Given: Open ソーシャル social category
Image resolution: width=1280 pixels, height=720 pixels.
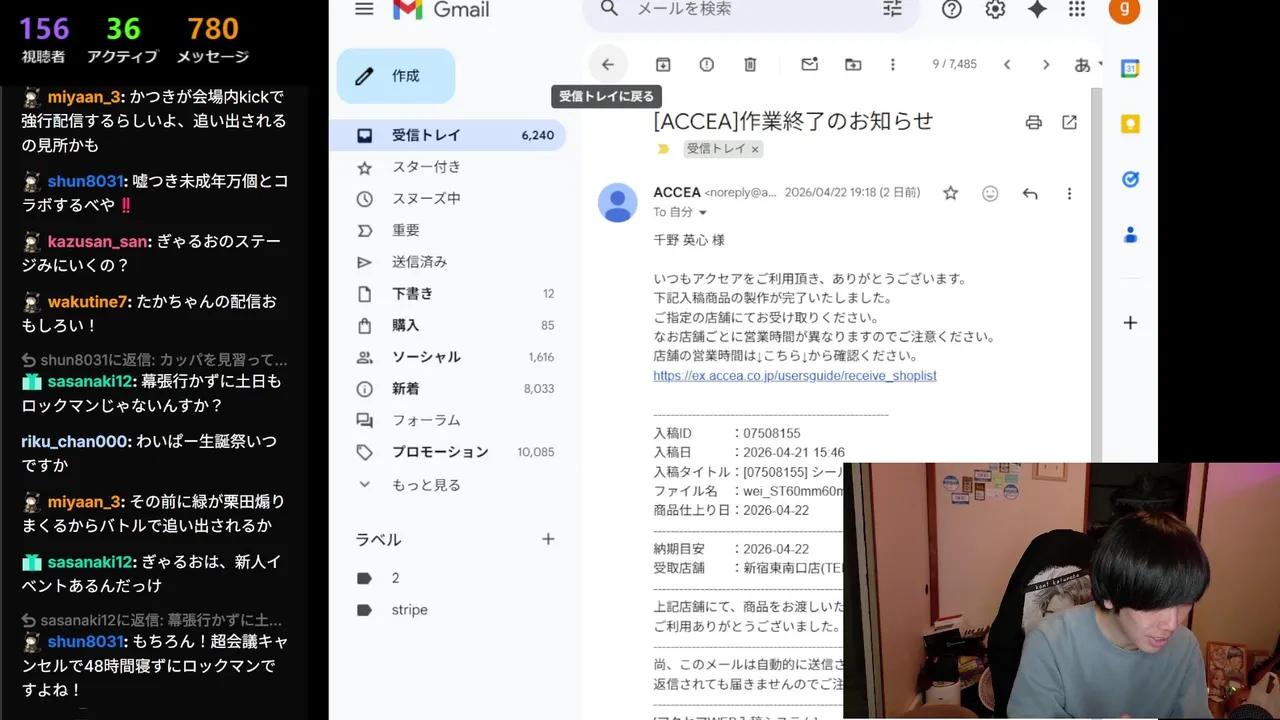Looking at the screenshot, I should [x=448, y=357].
